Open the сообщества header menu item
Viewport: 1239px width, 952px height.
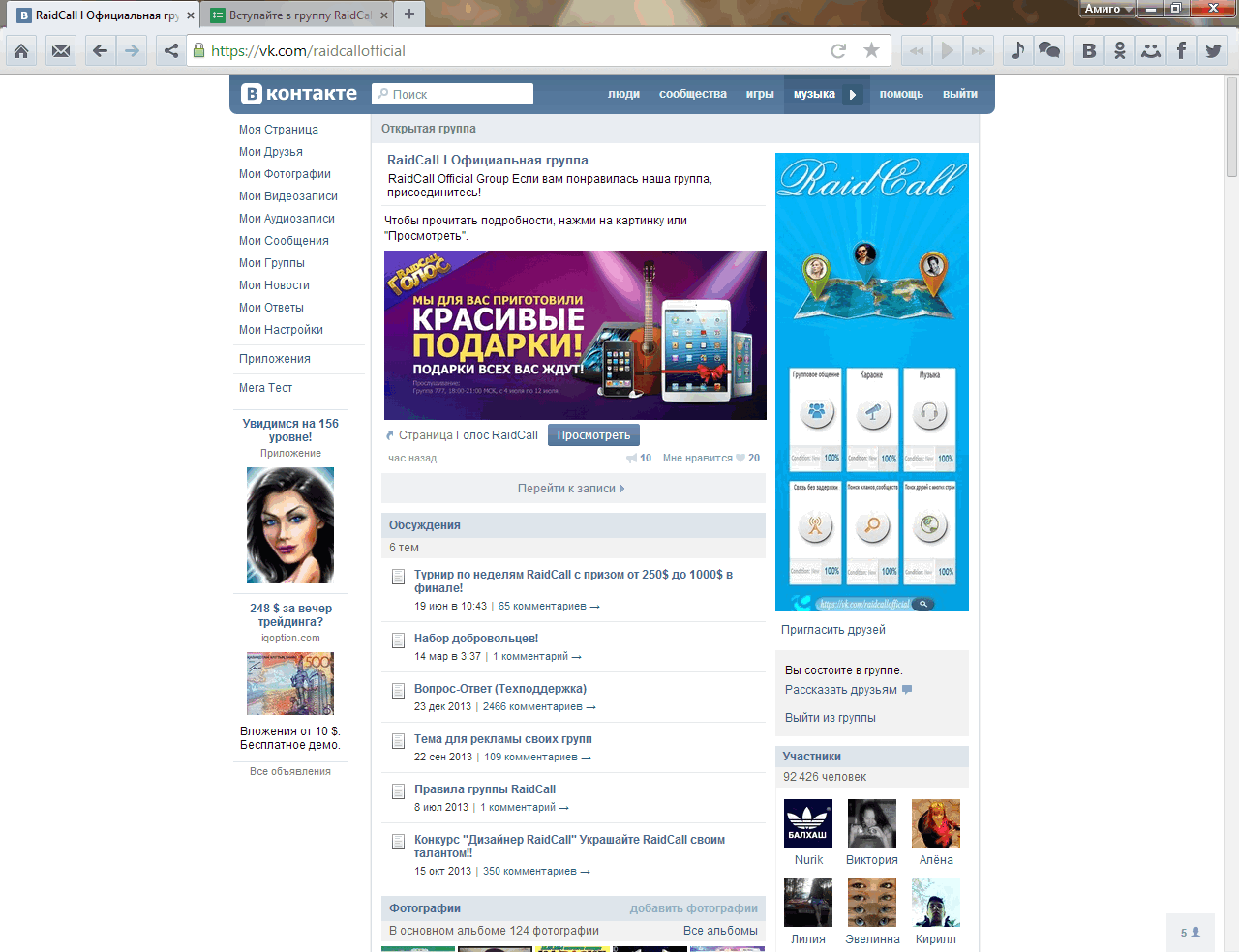[x=693, y=94]
